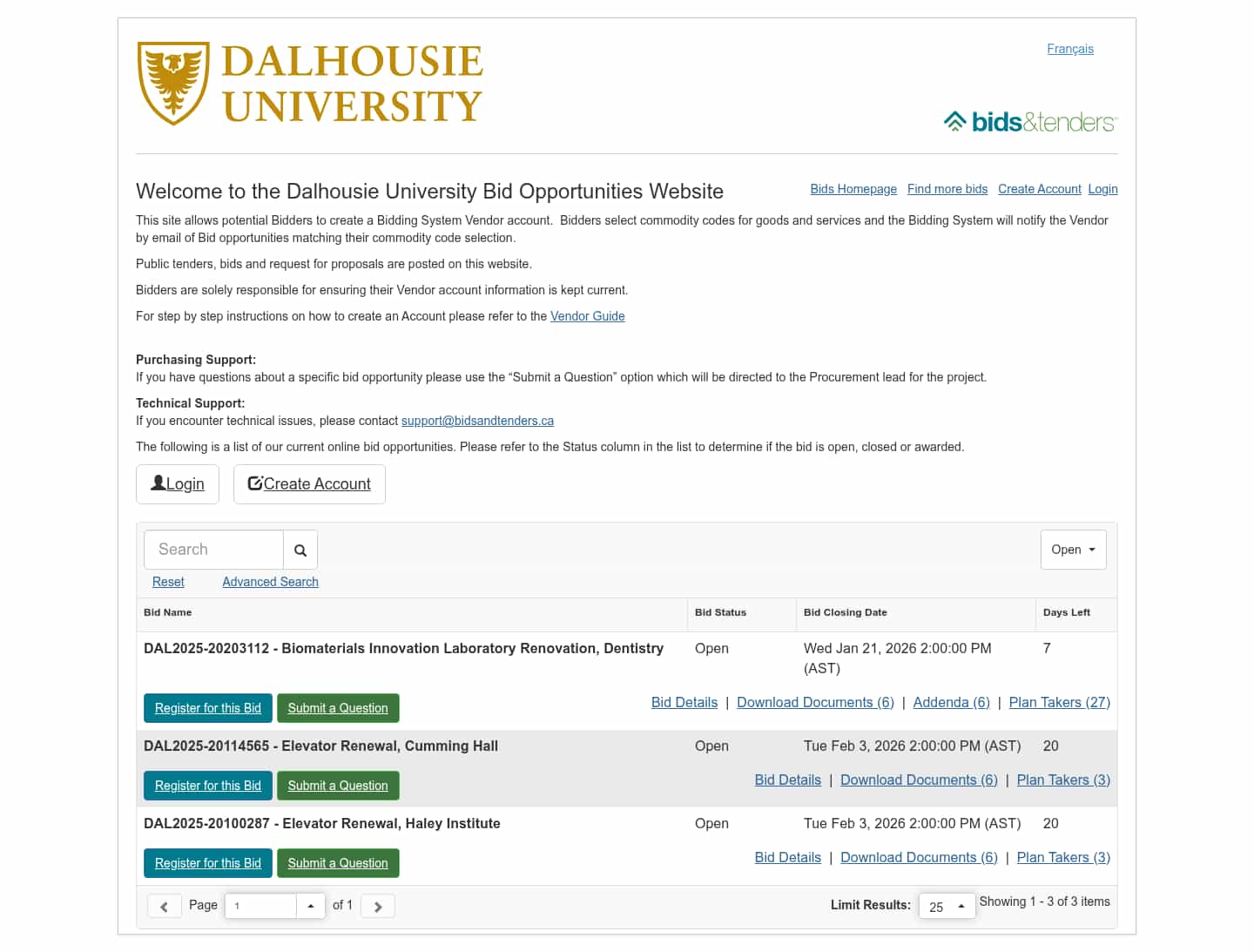
Task: Open the bid status filter dropdown
Action: pyautogui.click(x=1073, y=550)
